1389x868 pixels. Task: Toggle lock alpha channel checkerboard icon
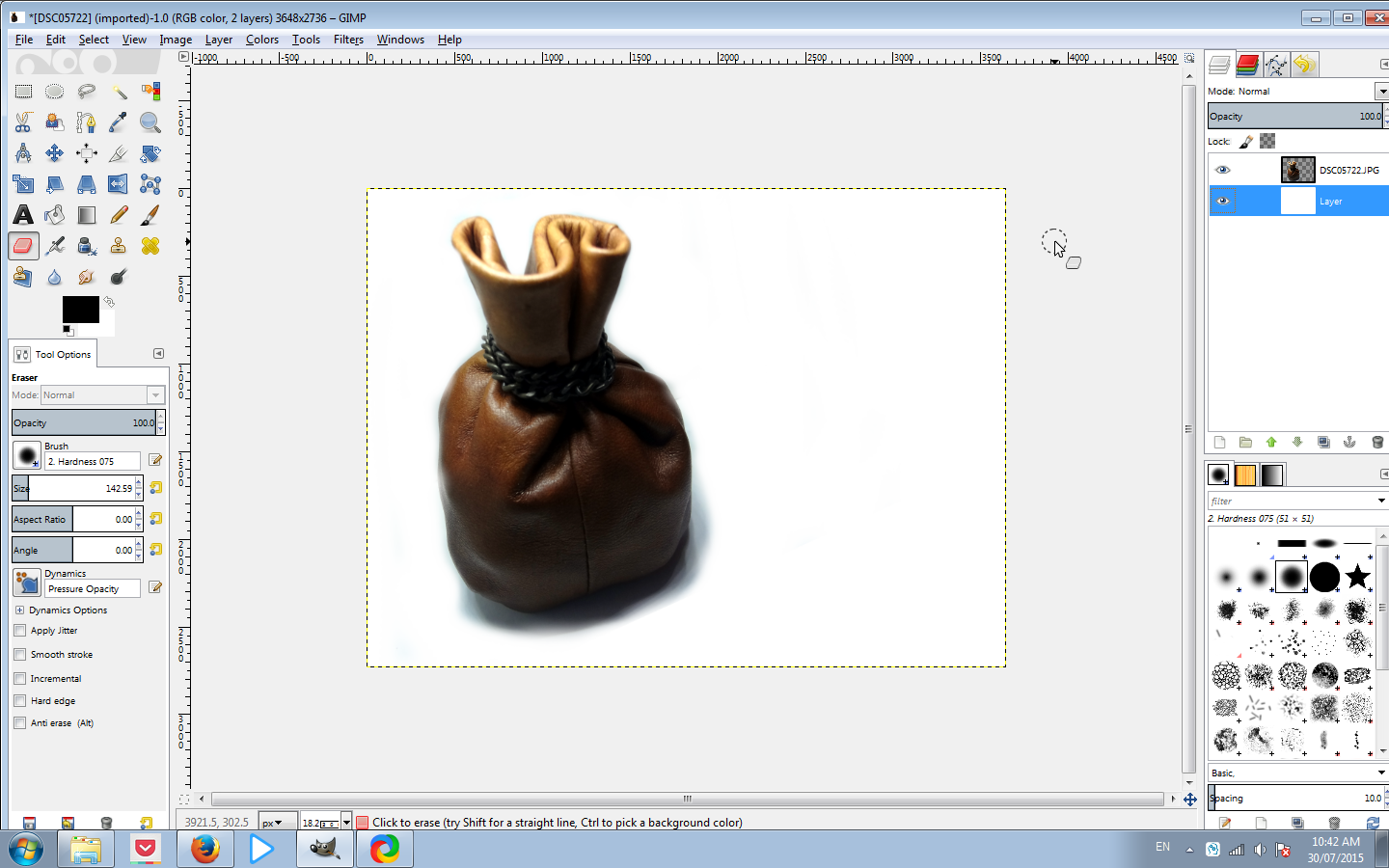click(1267, 141)
